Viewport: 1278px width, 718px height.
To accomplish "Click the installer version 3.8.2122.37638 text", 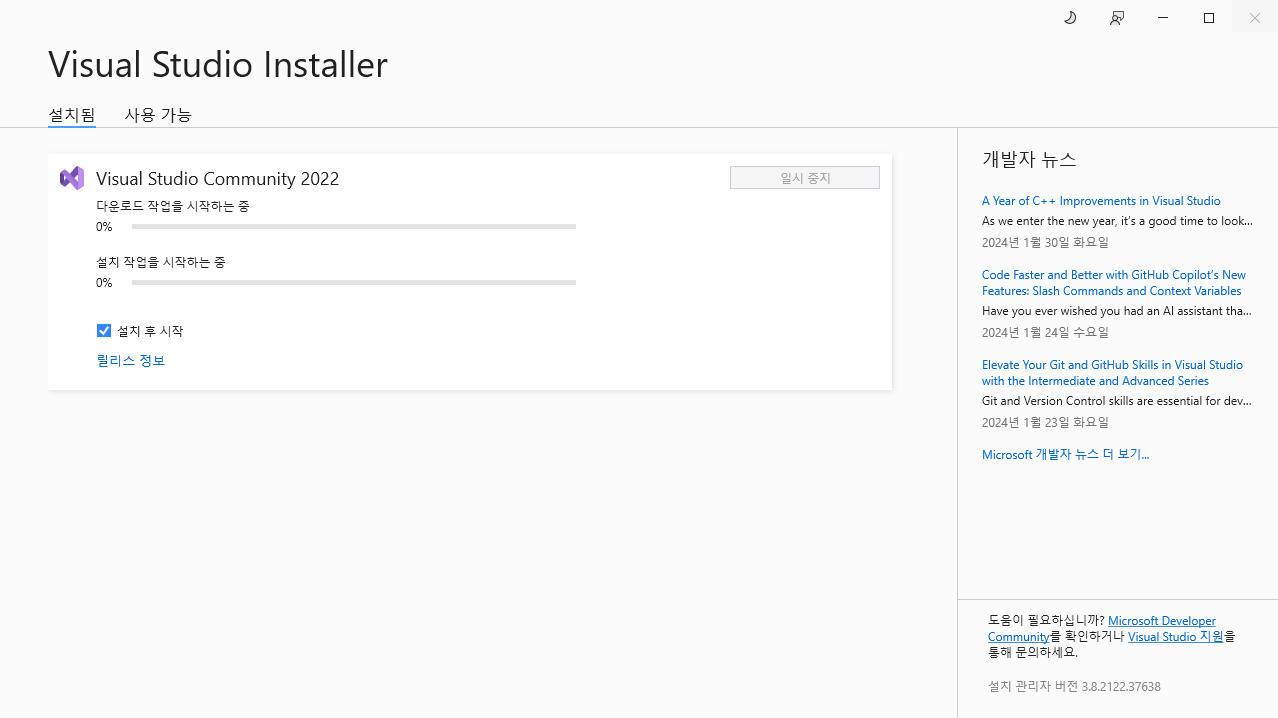I will (x=1074, y=686).
